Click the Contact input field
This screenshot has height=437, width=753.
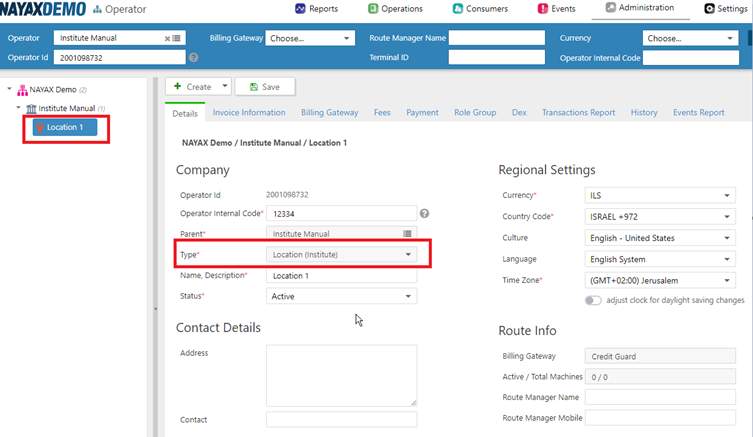tap(341, 419)
